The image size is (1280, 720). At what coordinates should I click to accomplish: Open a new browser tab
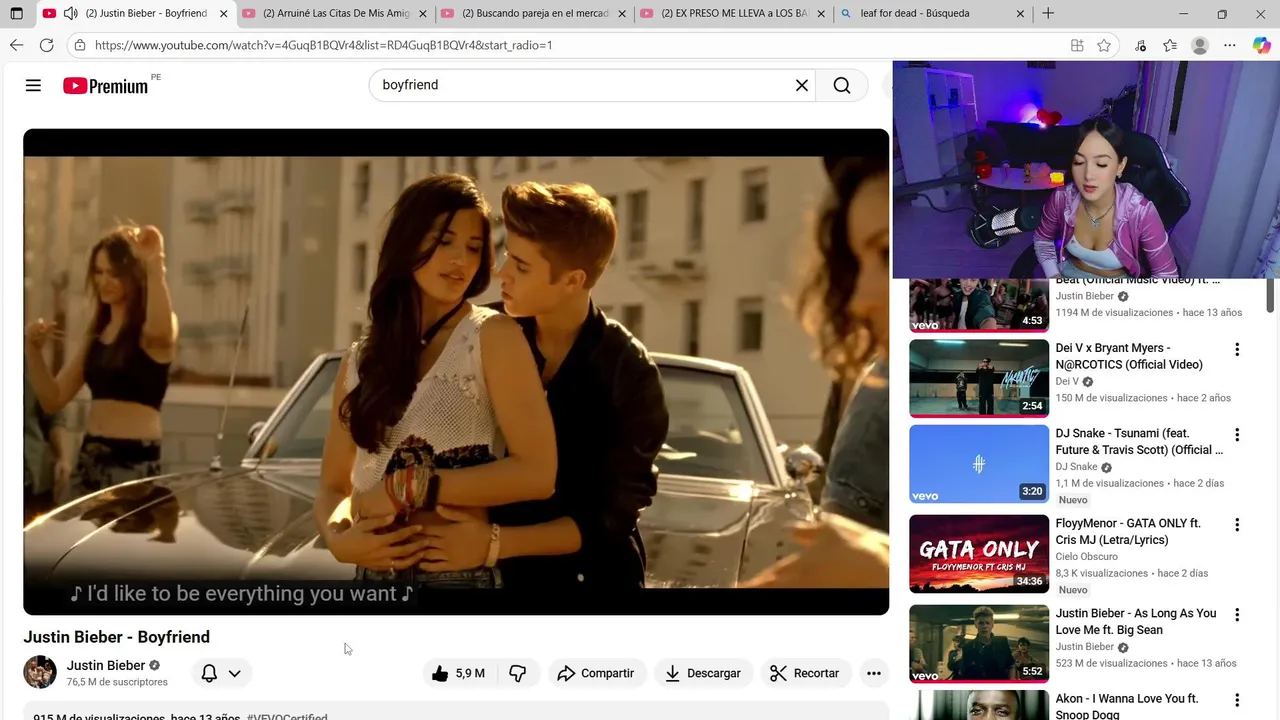click(1048, 14)
